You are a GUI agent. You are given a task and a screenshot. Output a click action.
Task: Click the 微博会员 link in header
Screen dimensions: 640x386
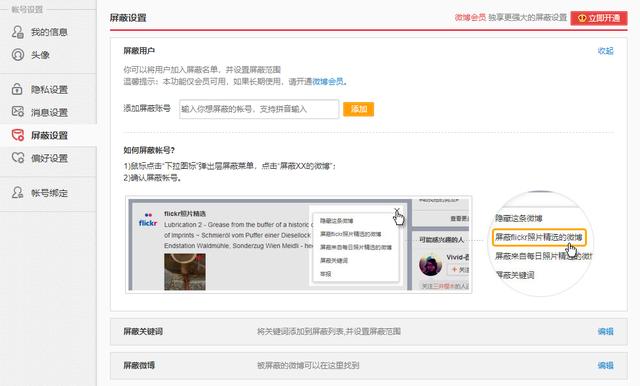[x=470, y=18]
